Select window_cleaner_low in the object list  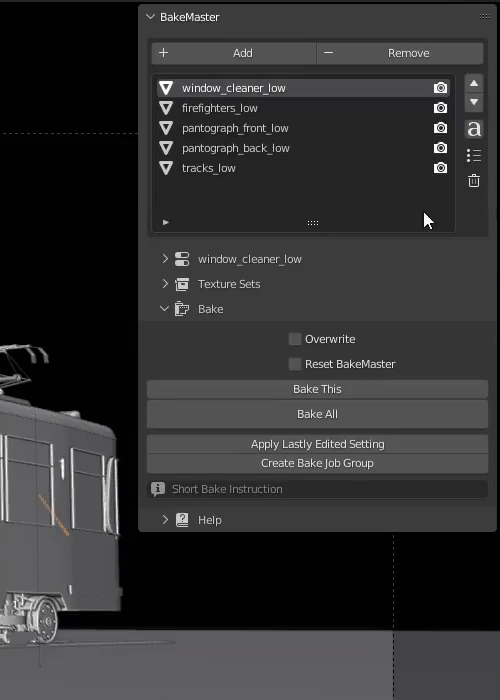pos(303,88)
